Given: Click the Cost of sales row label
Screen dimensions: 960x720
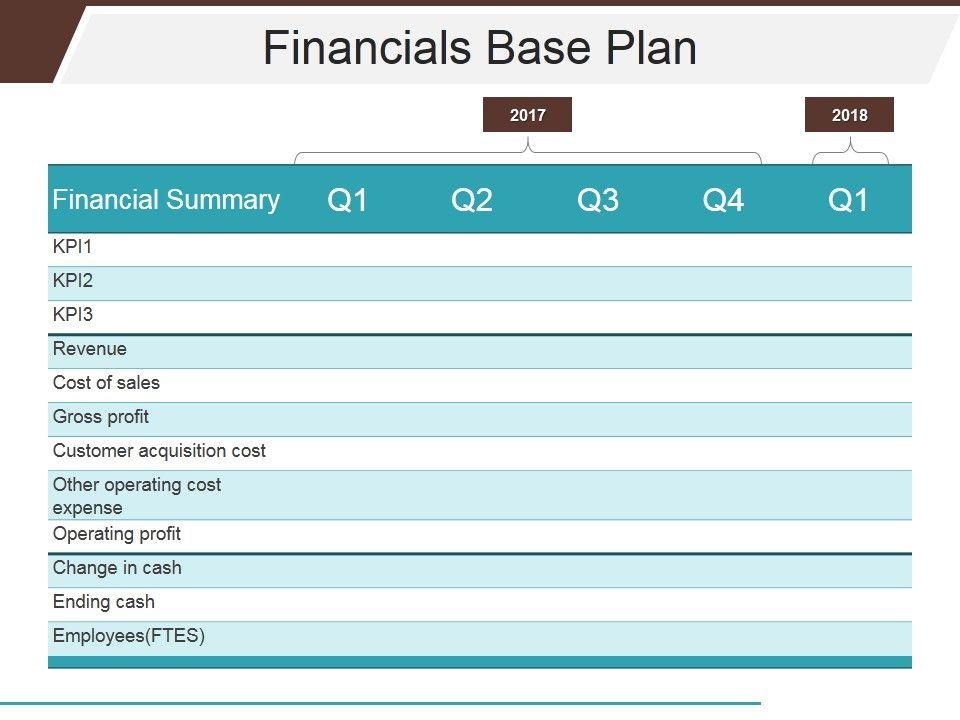Looking at the screenshot, I should coord(106,383).
